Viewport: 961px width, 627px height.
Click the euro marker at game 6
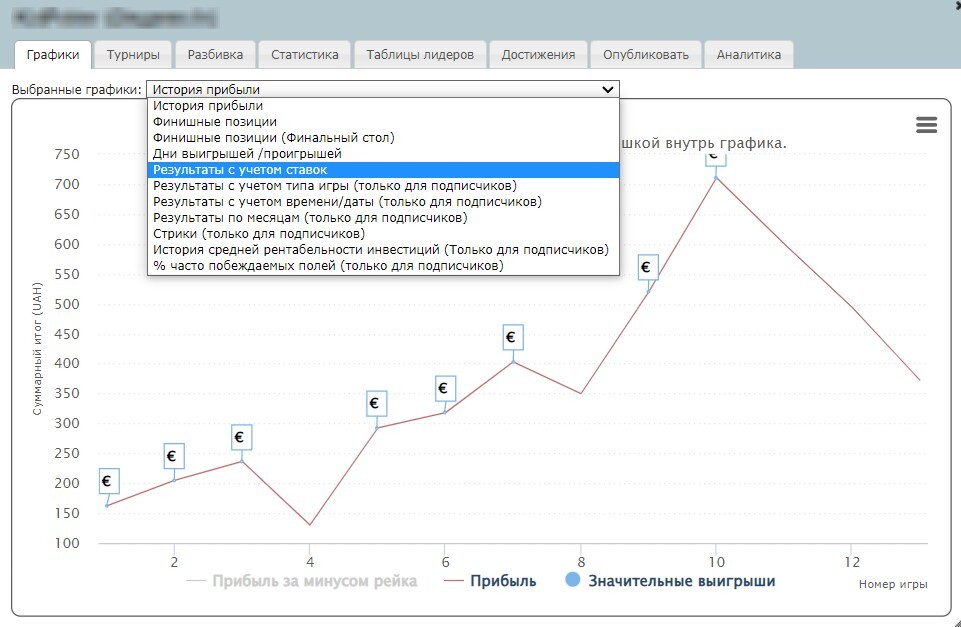445,389
